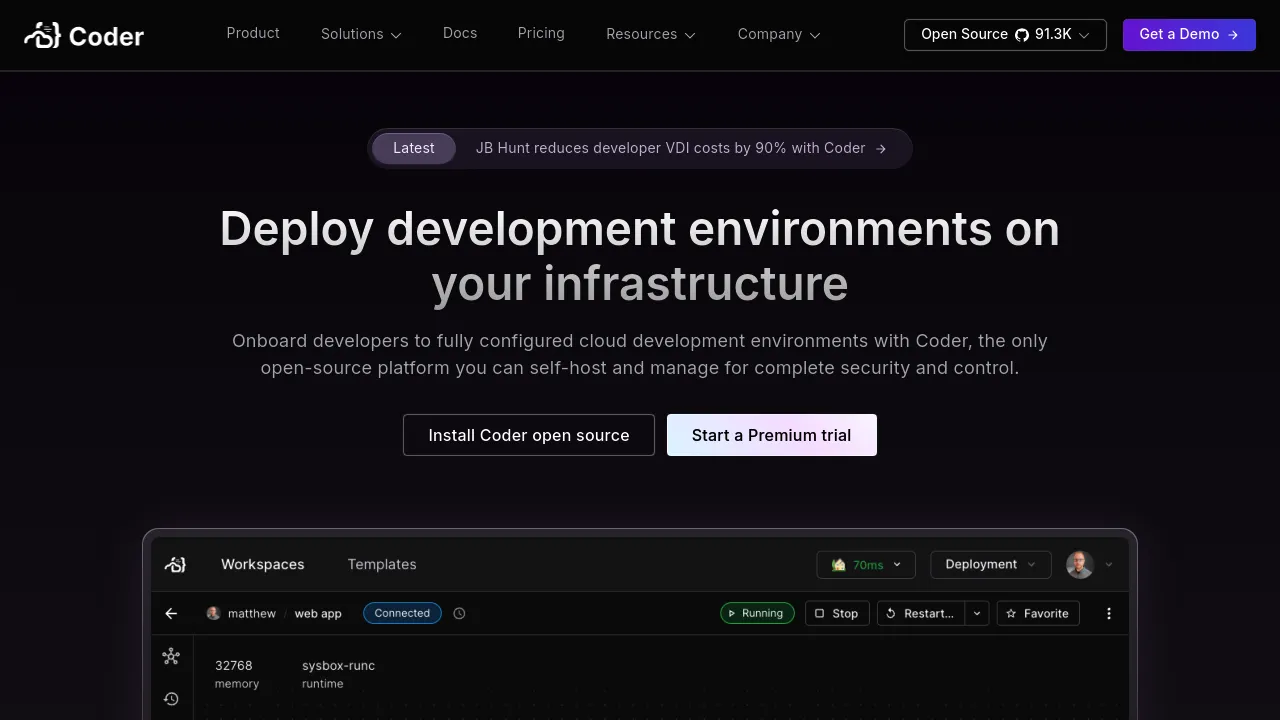Open the three-dot more options menu
1280x720 pixels.
(x=1108, y=613)
